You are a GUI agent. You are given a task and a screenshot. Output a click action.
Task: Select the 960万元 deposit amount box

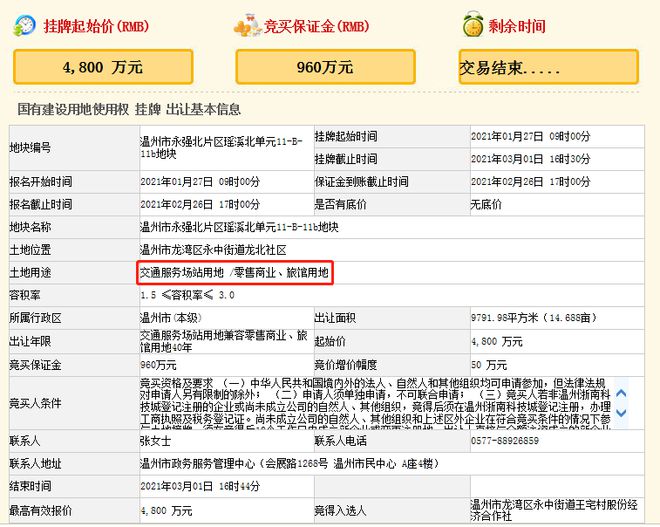click(326, 68)
